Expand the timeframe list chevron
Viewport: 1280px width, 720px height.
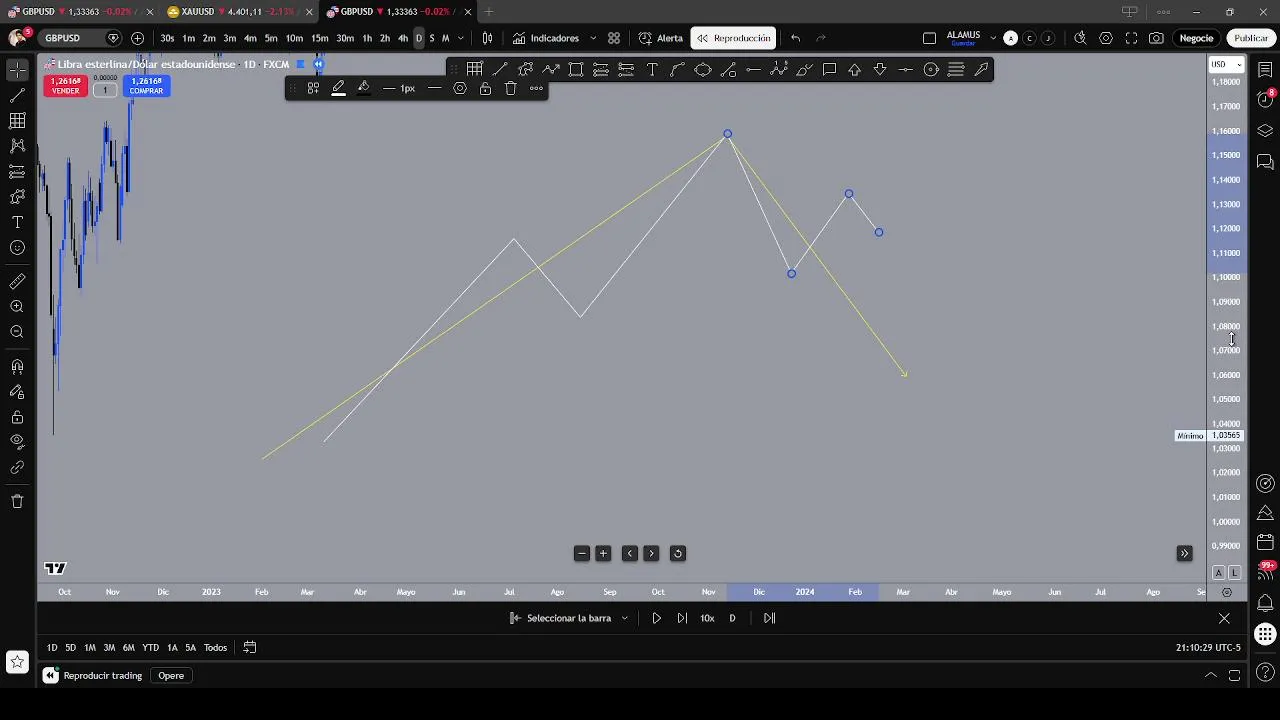pos(460,38)
